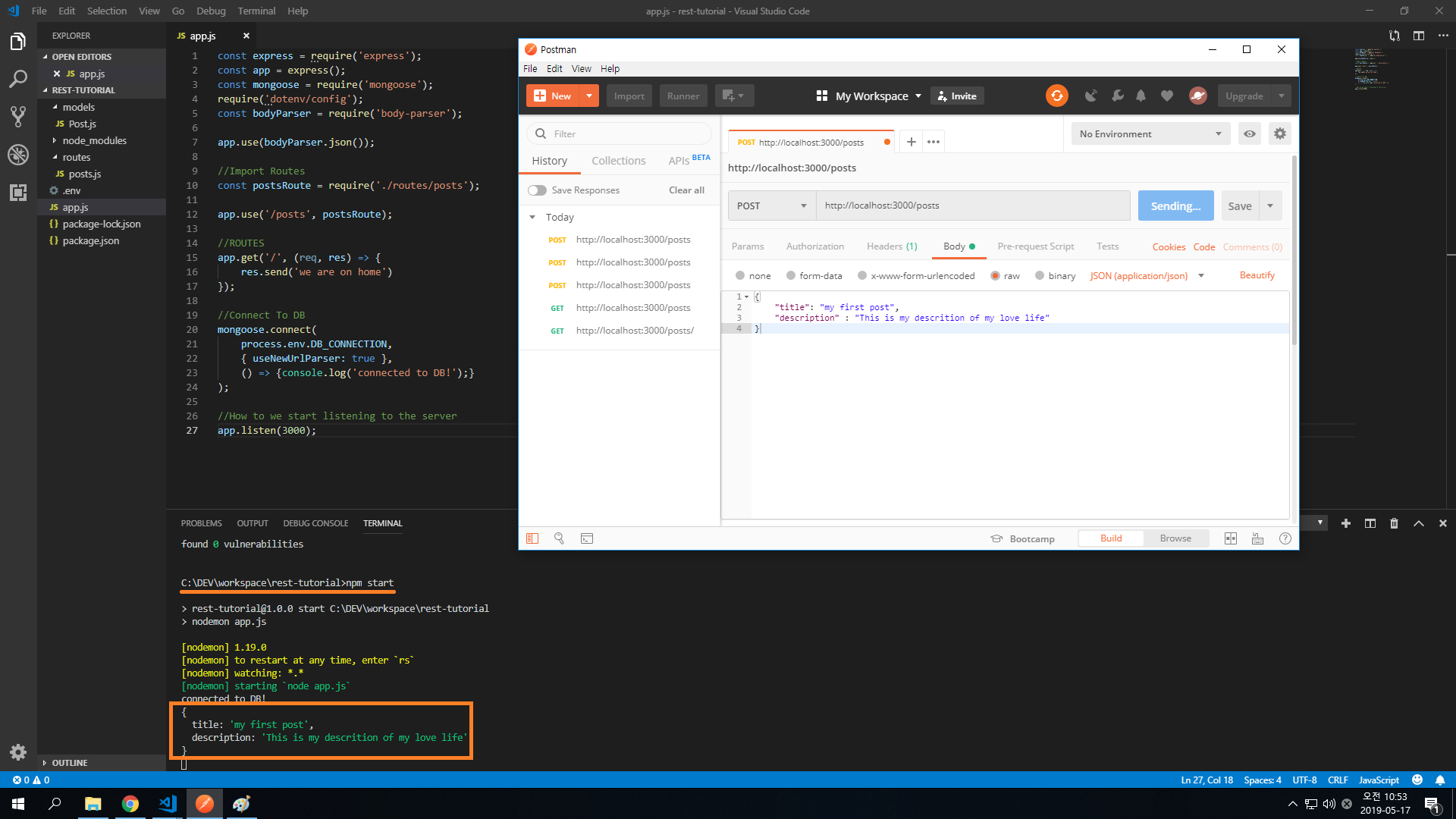The width and height of the screenshot is (1456, 819).
Task: Click the request URL input field
Action: point(973,206)
